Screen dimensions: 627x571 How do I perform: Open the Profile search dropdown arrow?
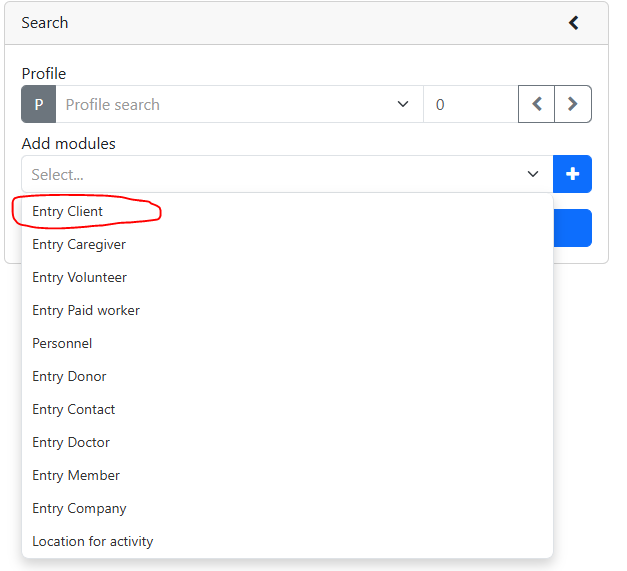pyautogui.click(x=403, y=105)
